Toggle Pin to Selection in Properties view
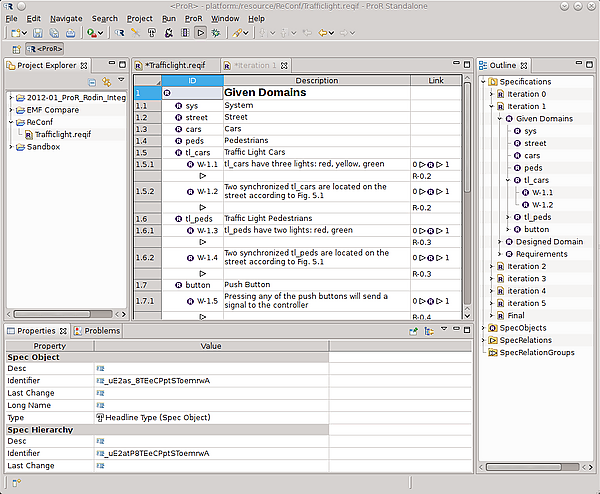 pyautogui.click(x=413, y=331)
